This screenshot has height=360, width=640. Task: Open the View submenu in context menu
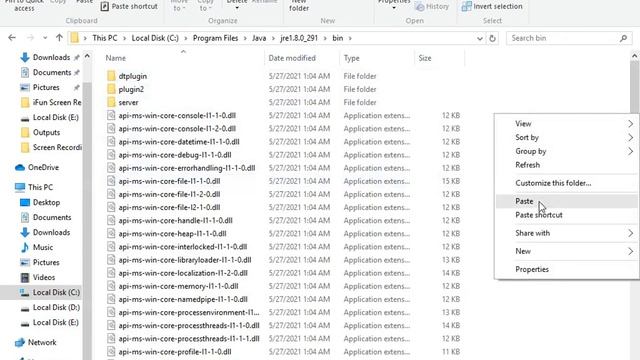pos(567,123)
